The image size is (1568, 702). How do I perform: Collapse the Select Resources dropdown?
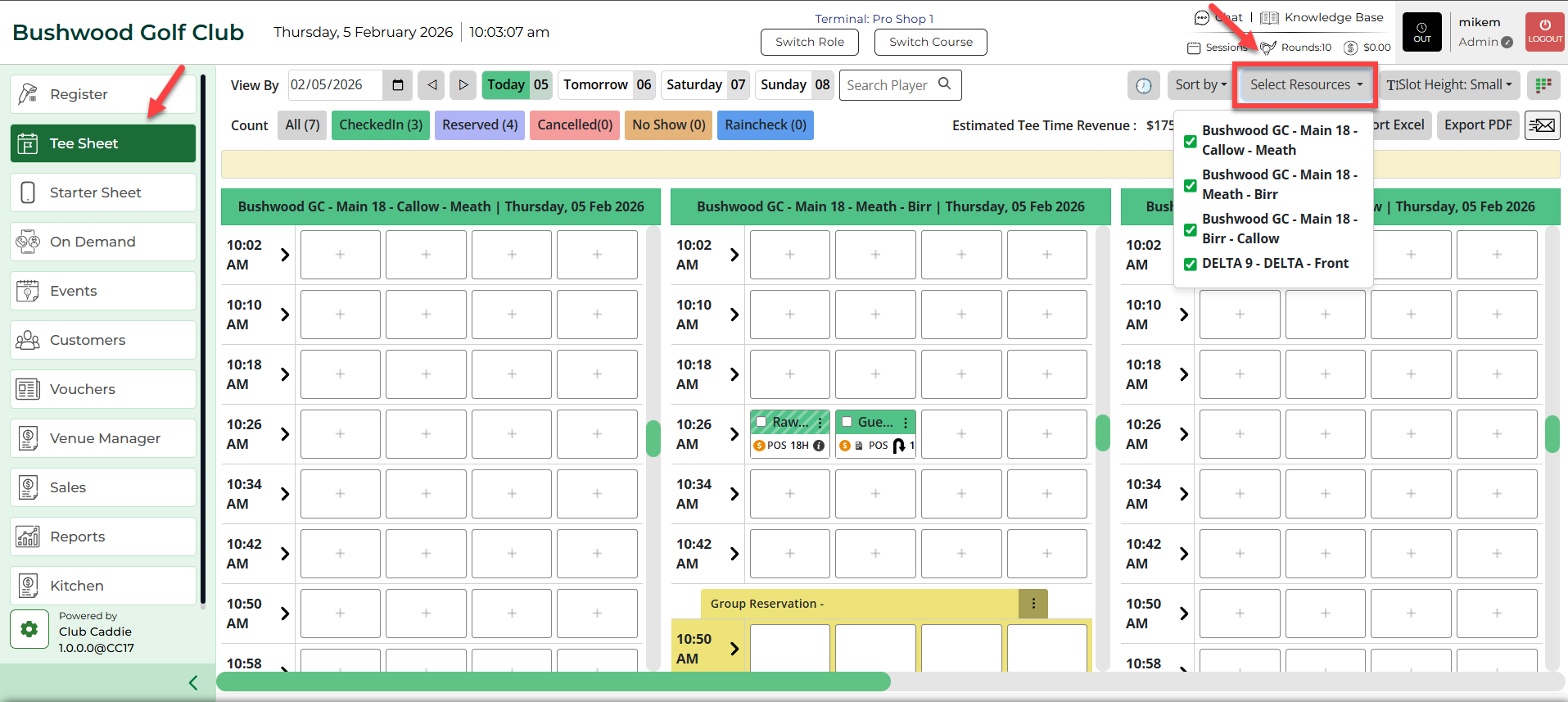[1305, 85]
